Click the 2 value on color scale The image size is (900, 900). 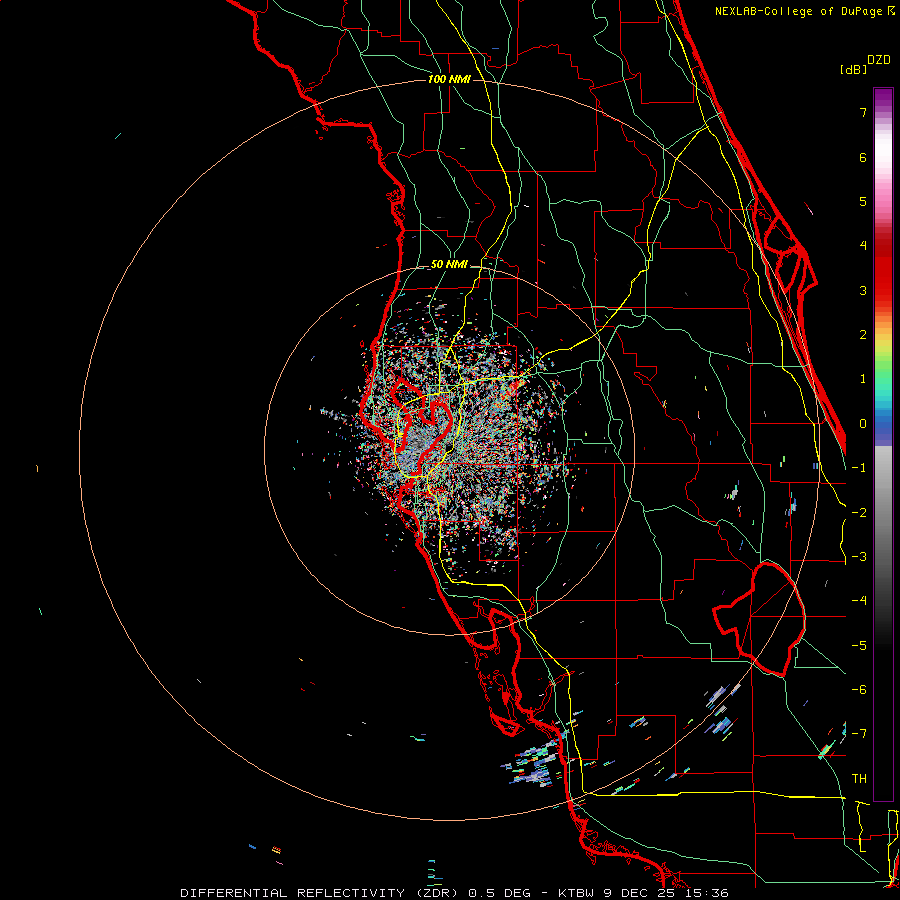863,335
